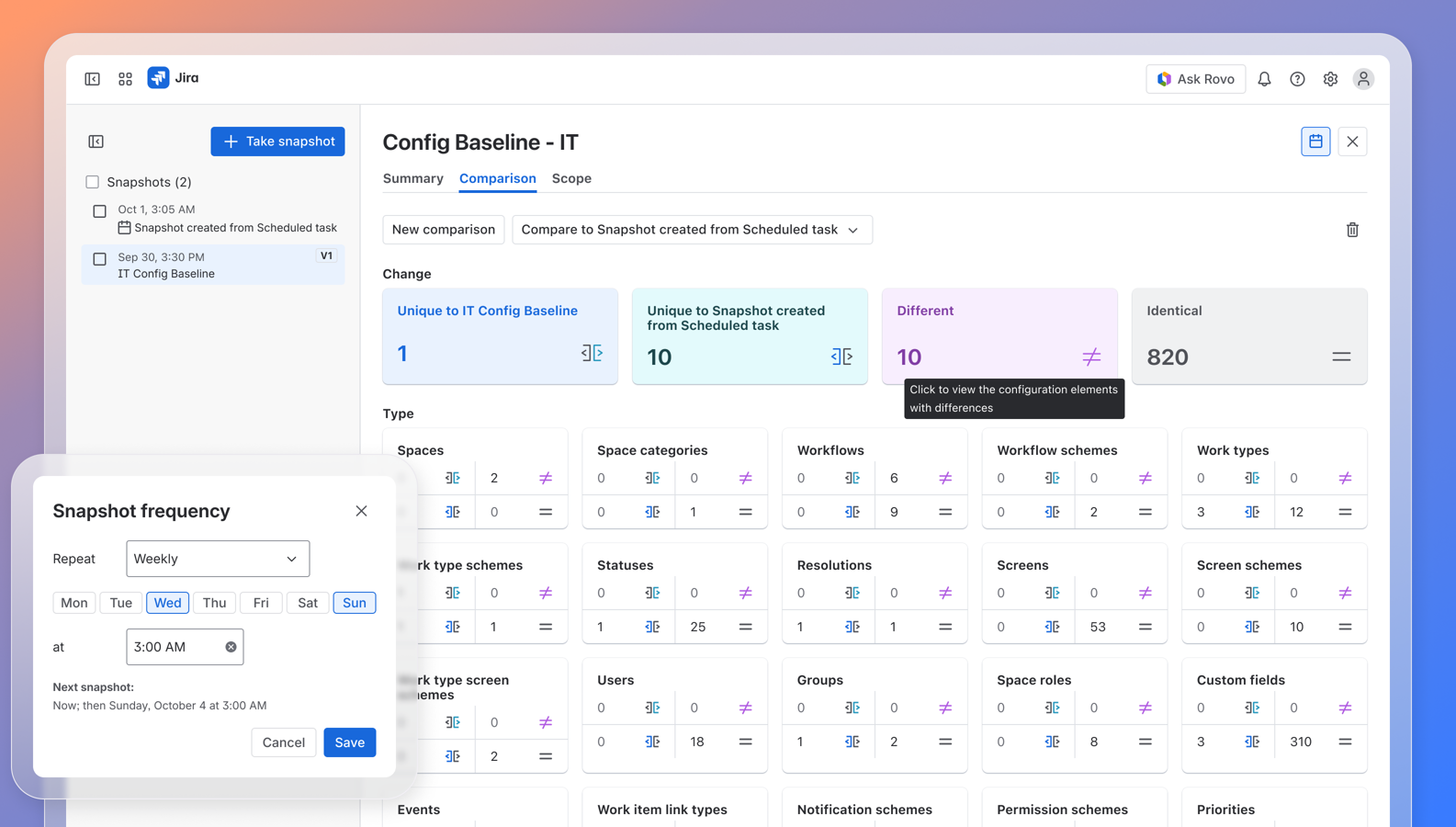Open Jira settings gear icon

pyautogui.click(x=1330, y=79)
